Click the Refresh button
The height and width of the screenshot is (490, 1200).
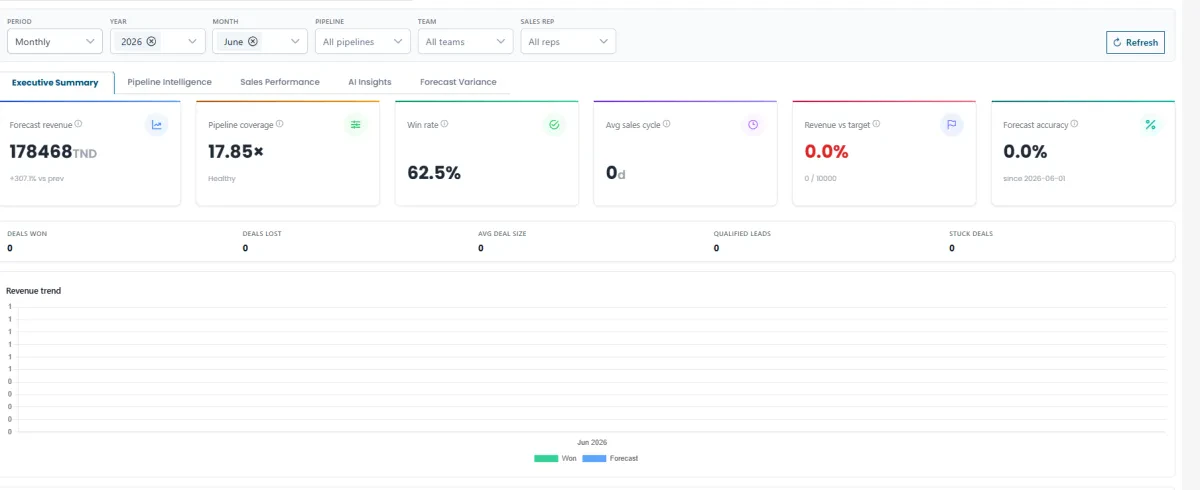1135,42
